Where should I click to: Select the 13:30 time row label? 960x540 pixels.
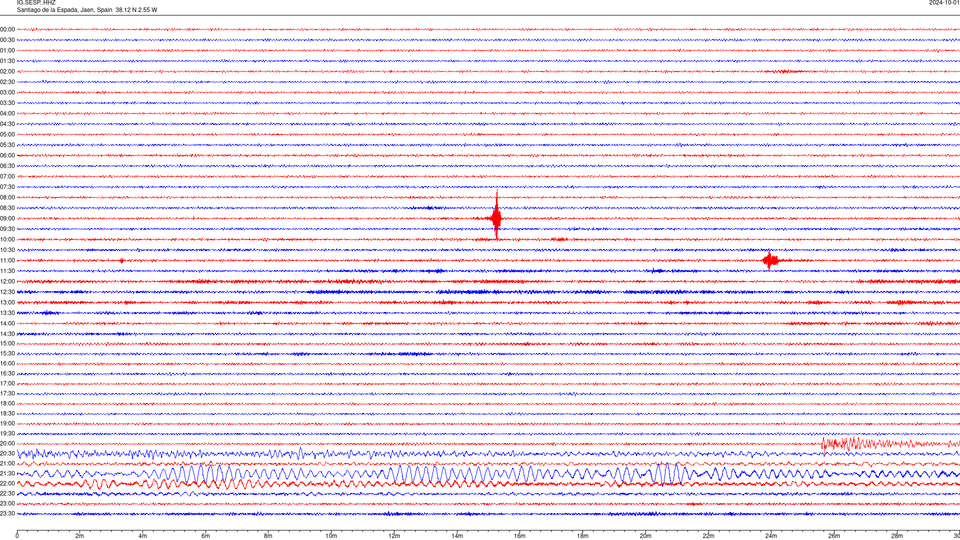7,313
